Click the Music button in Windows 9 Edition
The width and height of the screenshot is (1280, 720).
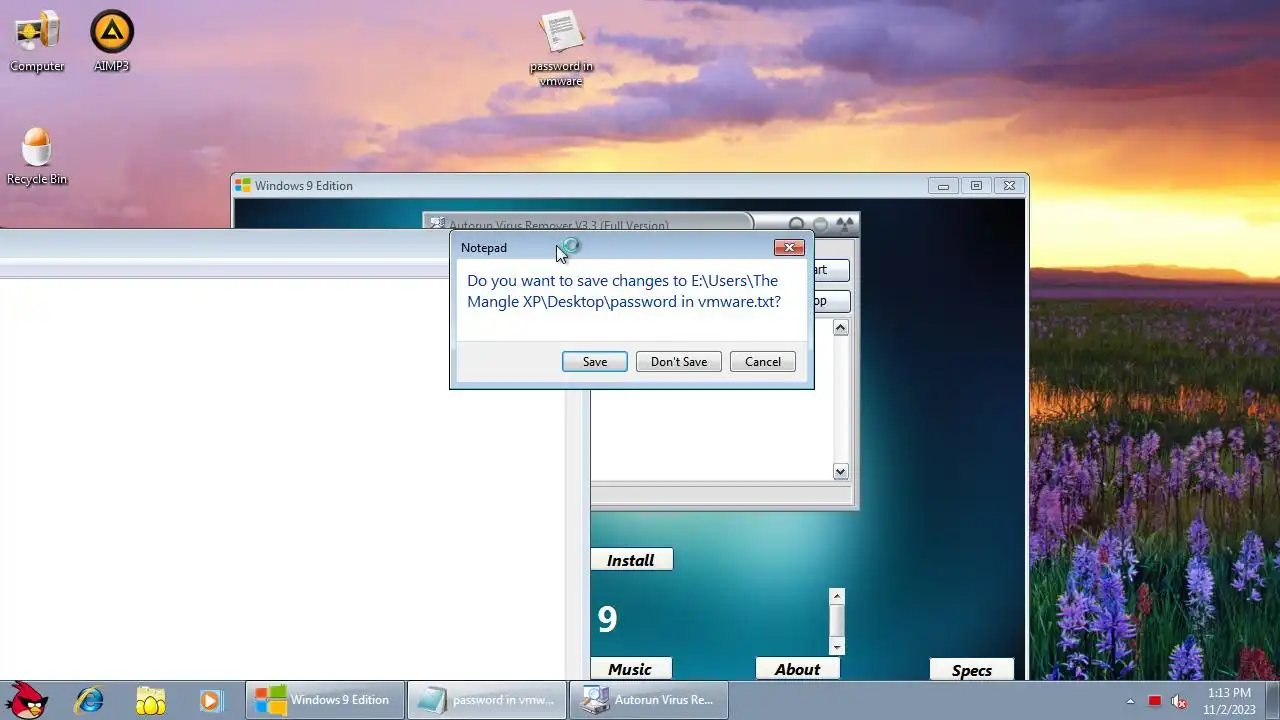[x=630, y=669]
